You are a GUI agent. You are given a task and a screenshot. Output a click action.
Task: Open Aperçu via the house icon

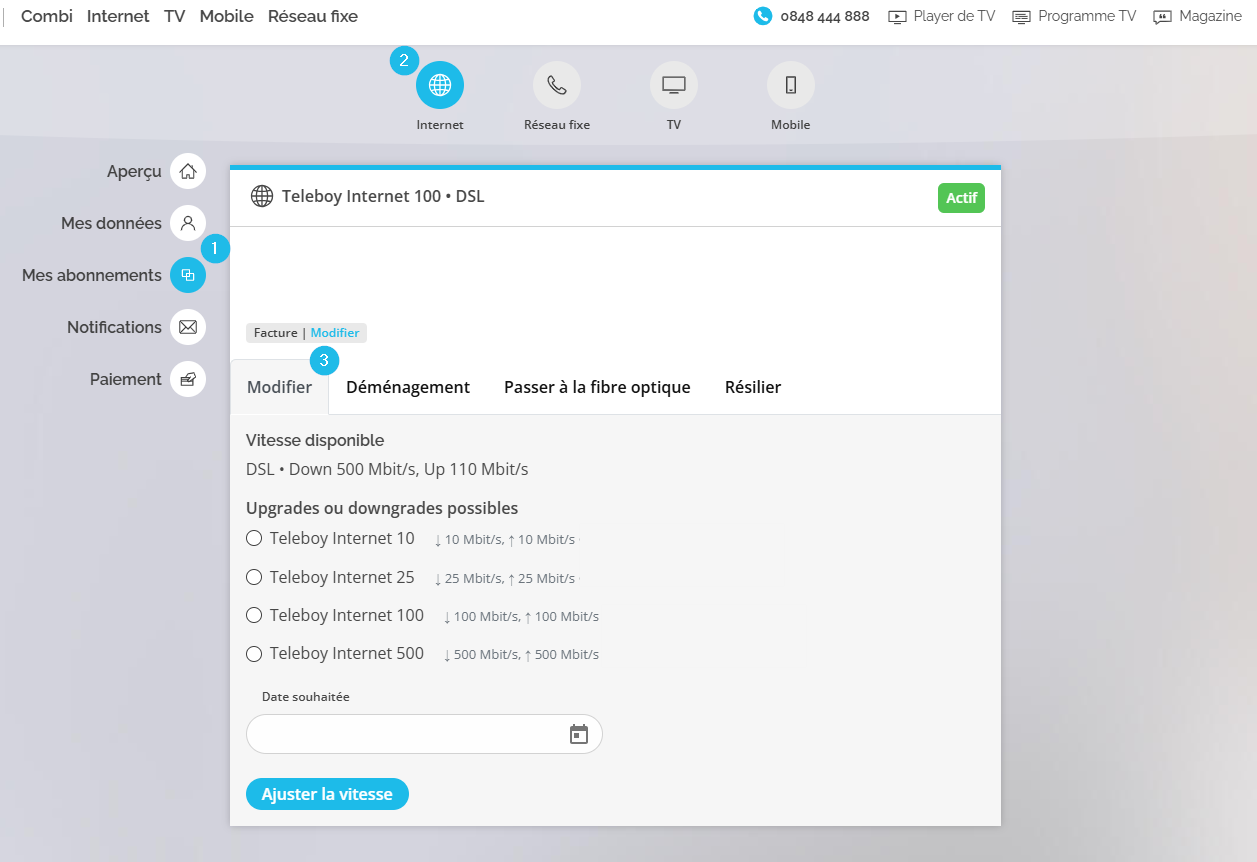(x=188, y=171)
